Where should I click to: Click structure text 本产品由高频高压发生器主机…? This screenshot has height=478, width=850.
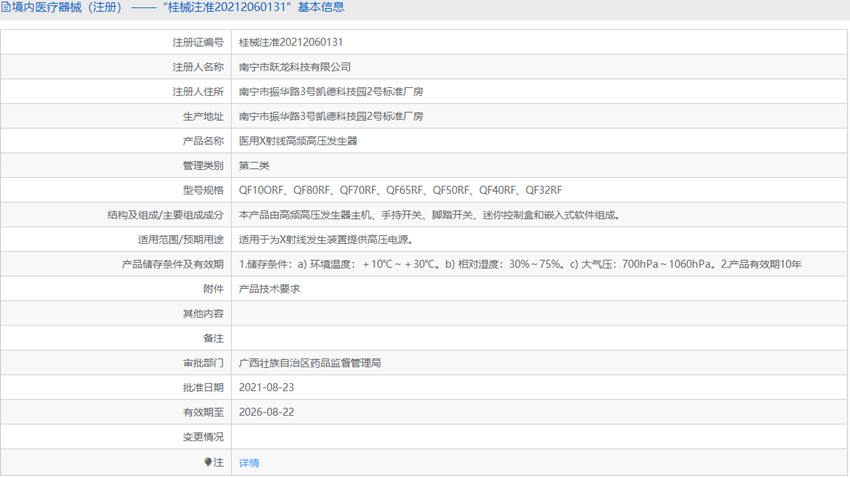pyautogui.click(x=429, y=215)
